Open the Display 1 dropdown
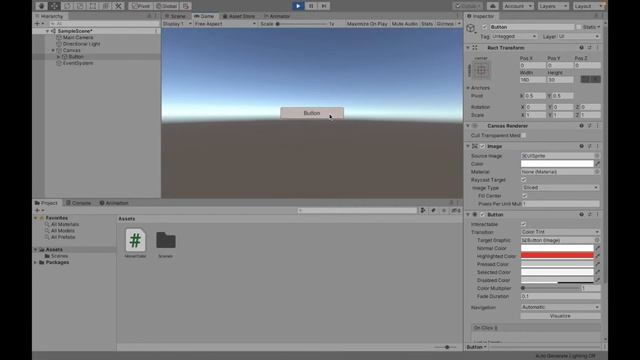The image size is (640, 360). [177, 24]
